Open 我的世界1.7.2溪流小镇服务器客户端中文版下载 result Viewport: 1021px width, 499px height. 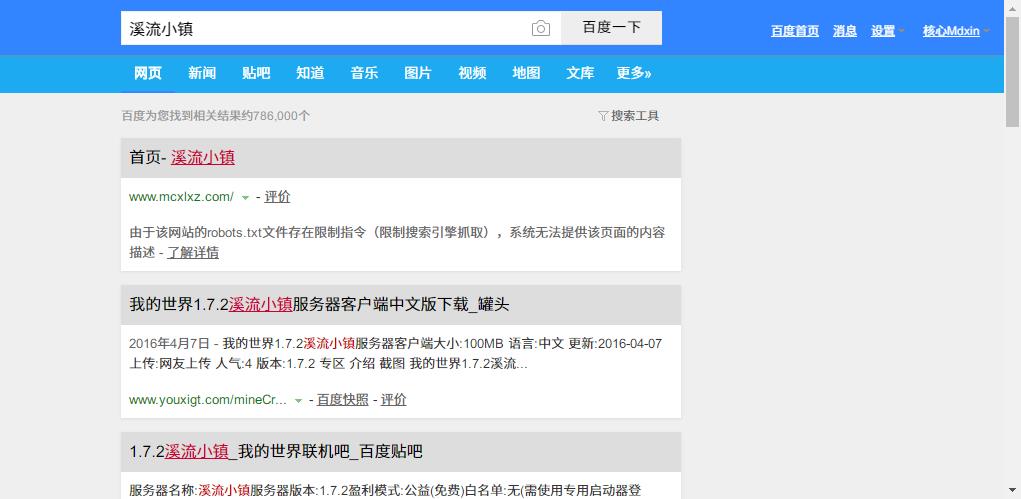tap(319, 305)
